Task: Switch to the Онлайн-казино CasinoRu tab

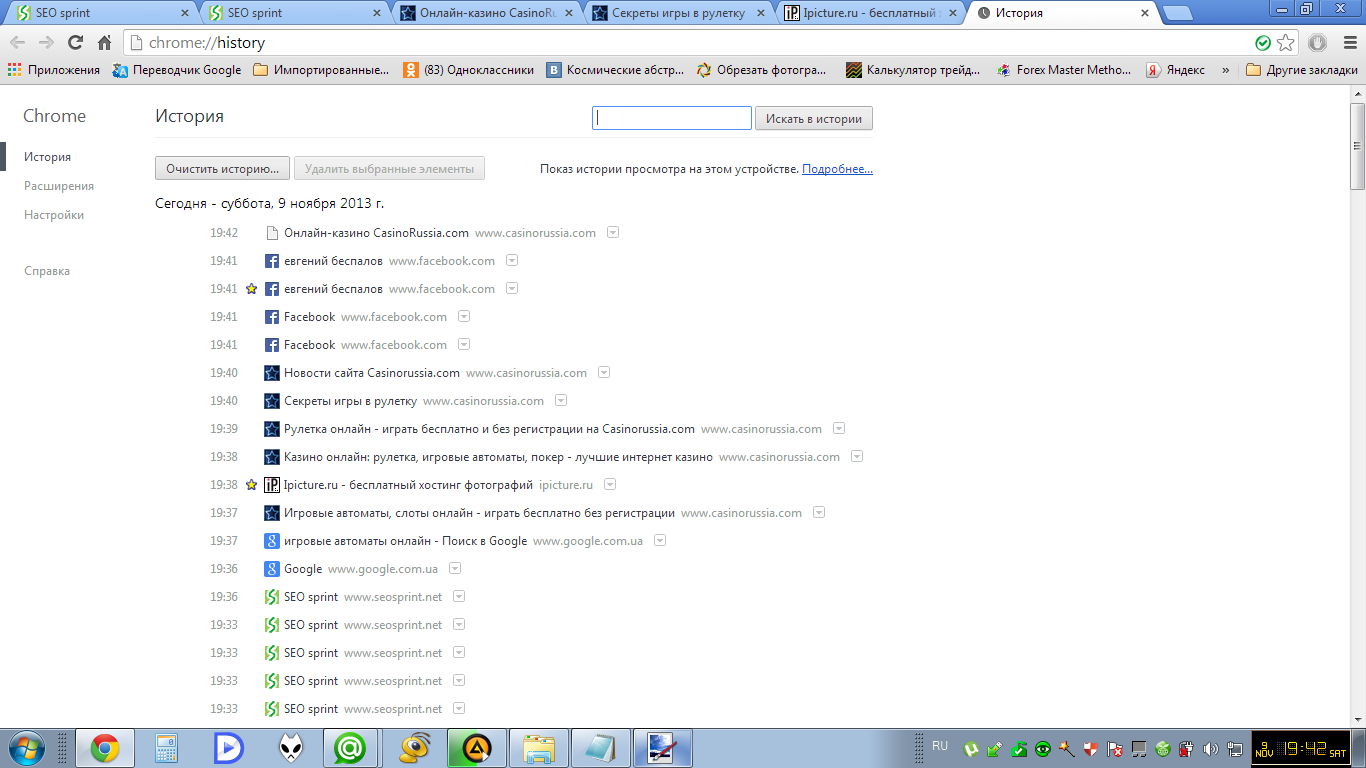Action: [487, 13]
